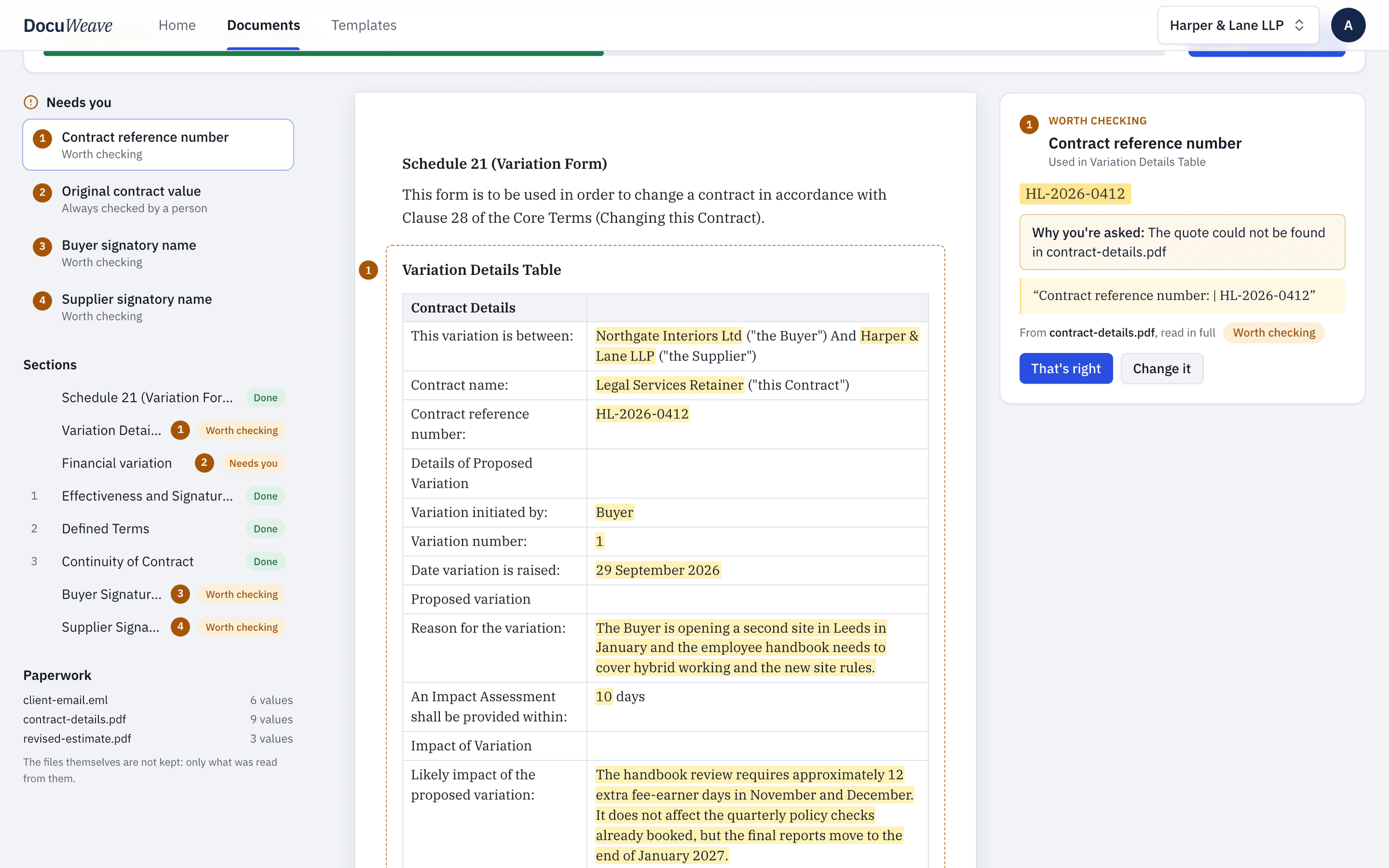Switch to the Documents tab

click(x=263, y=25)
